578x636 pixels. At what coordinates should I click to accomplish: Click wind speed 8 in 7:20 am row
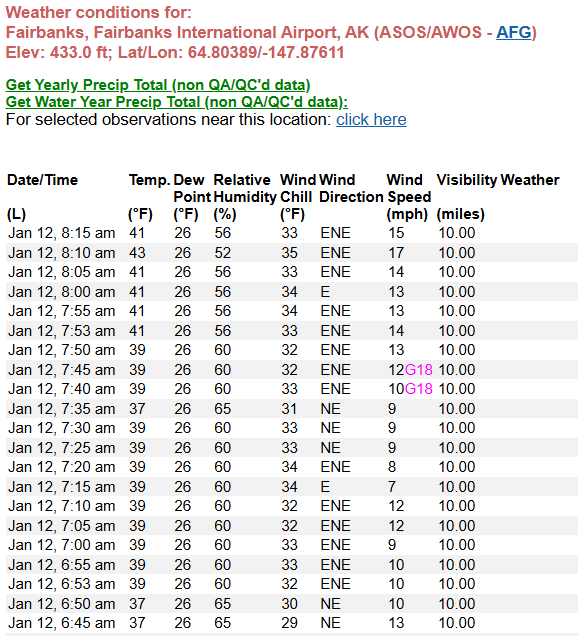392,467
